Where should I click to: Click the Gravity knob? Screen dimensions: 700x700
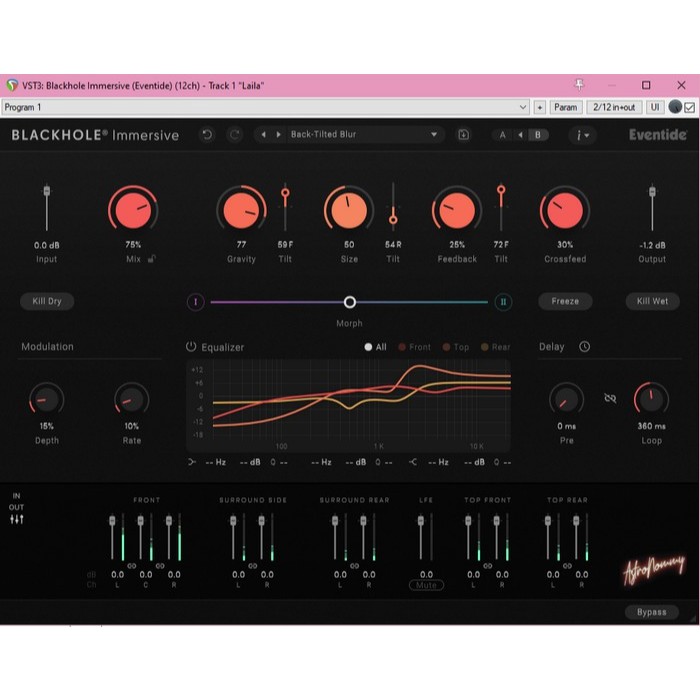tap(241, 210)
